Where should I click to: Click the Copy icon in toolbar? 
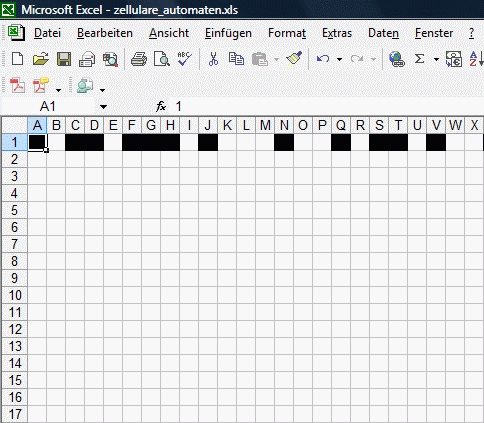coord(236,59)
